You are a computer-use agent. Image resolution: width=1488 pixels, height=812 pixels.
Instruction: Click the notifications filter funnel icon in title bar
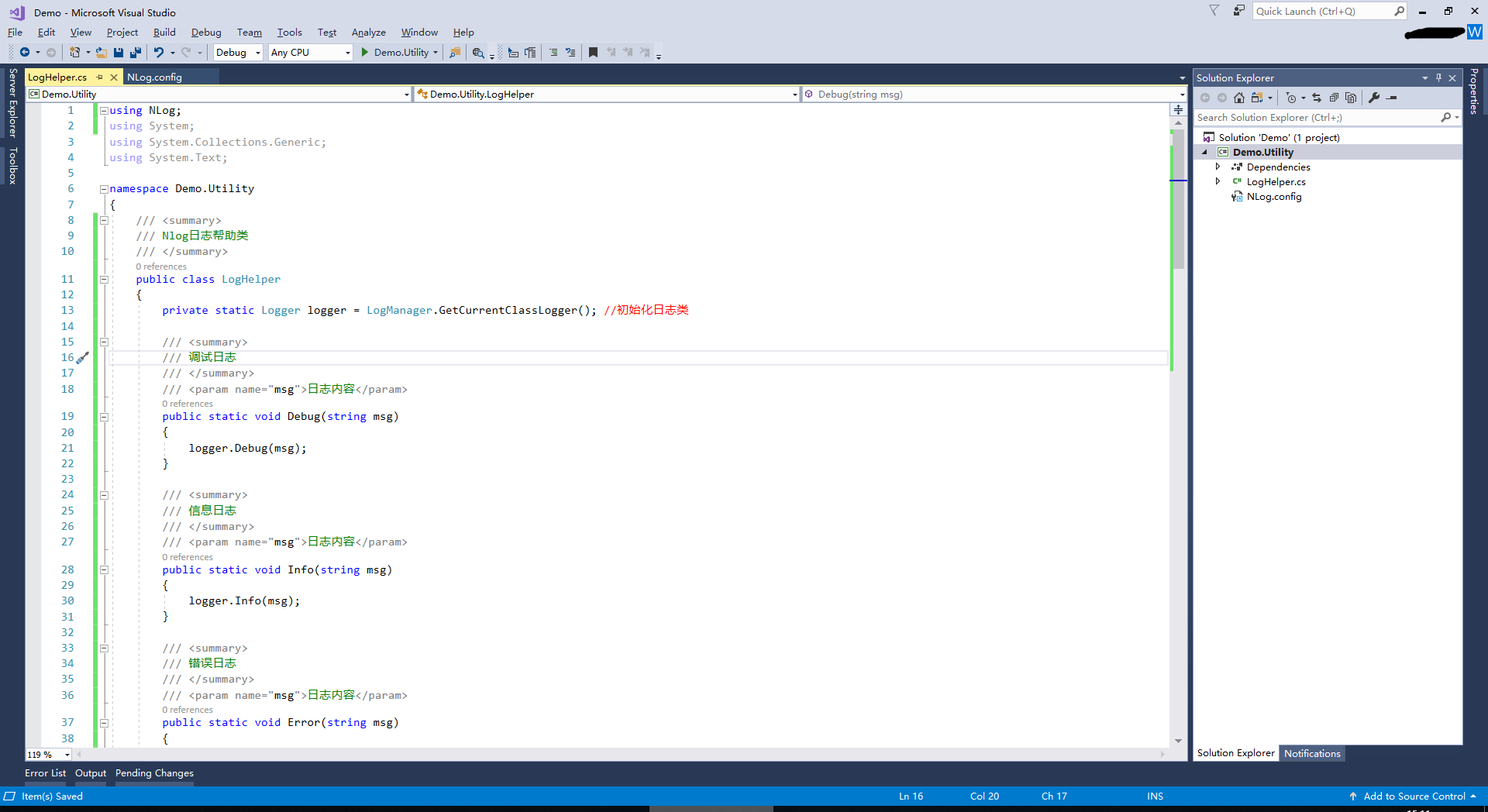coord(1214,11)
